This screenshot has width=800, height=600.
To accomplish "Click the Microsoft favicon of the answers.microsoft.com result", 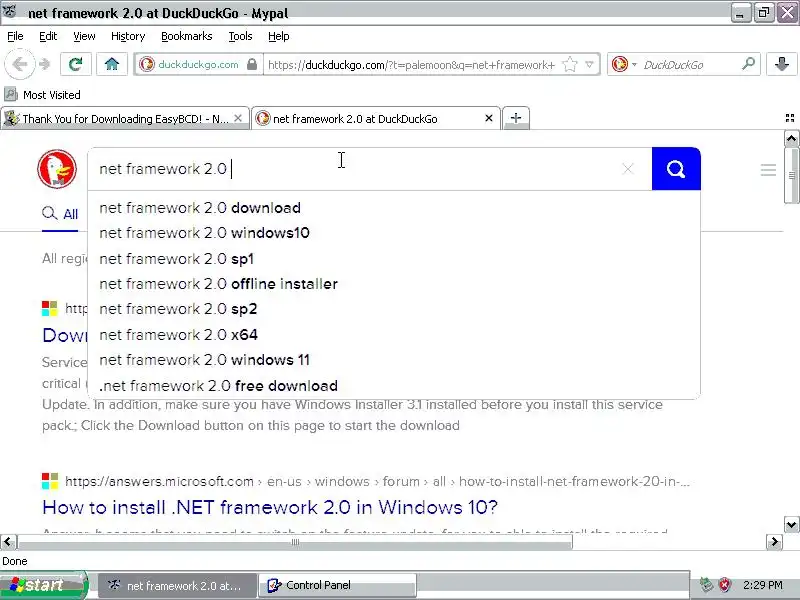I will (50, 481).
